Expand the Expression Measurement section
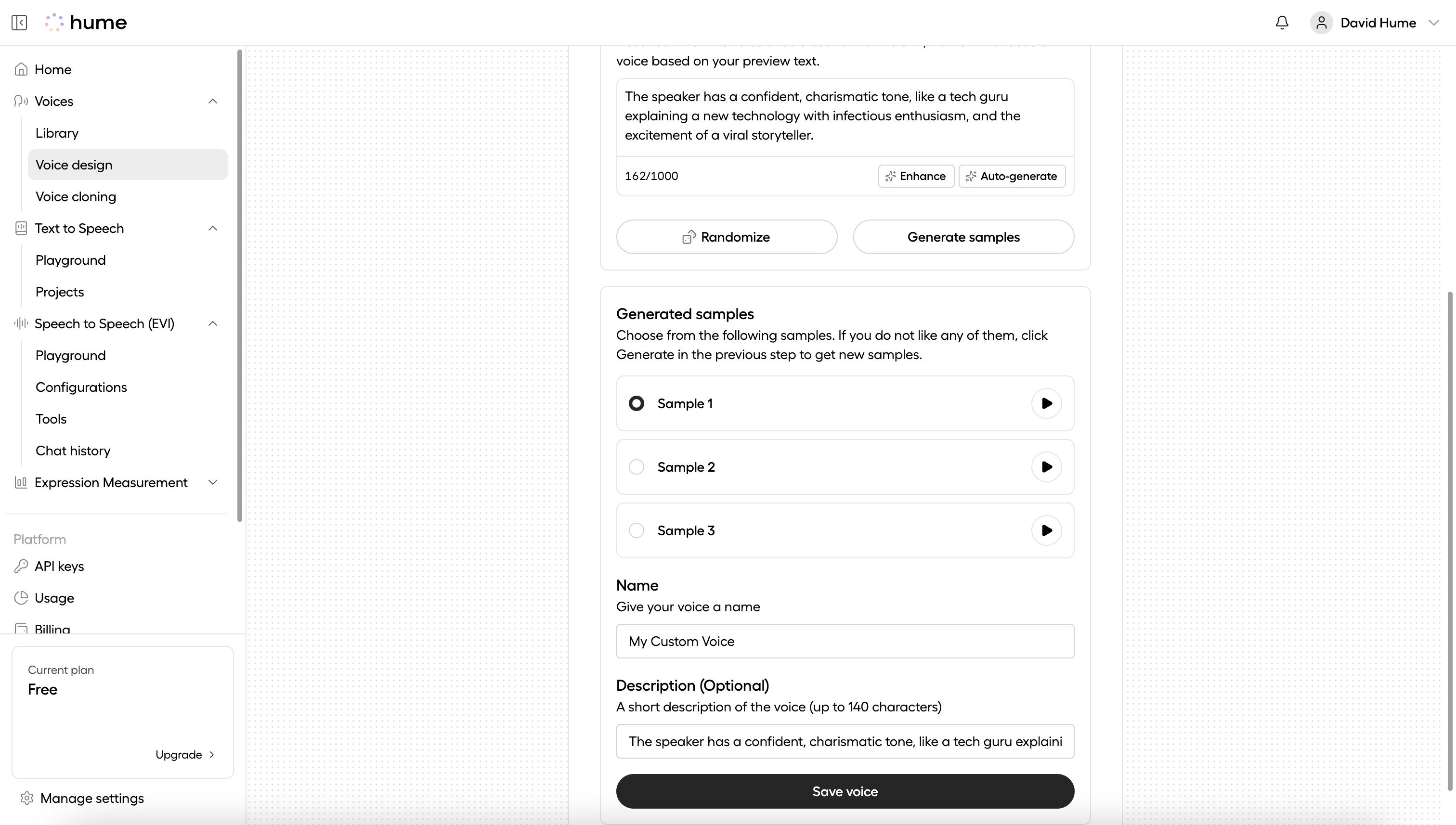 tap(212, 482)
